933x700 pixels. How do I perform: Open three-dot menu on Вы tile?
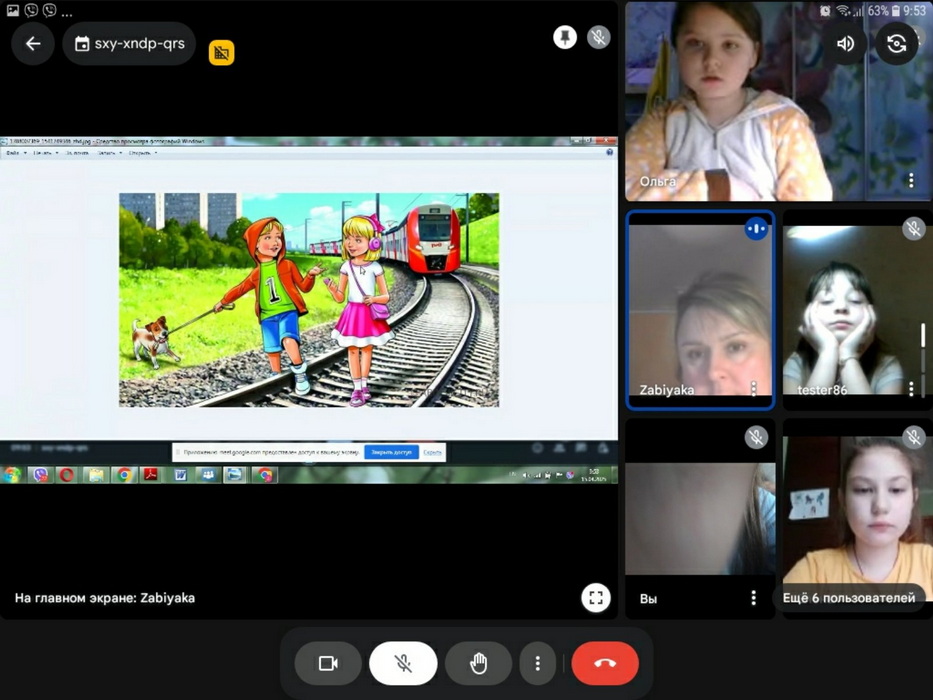pos(753,598)
